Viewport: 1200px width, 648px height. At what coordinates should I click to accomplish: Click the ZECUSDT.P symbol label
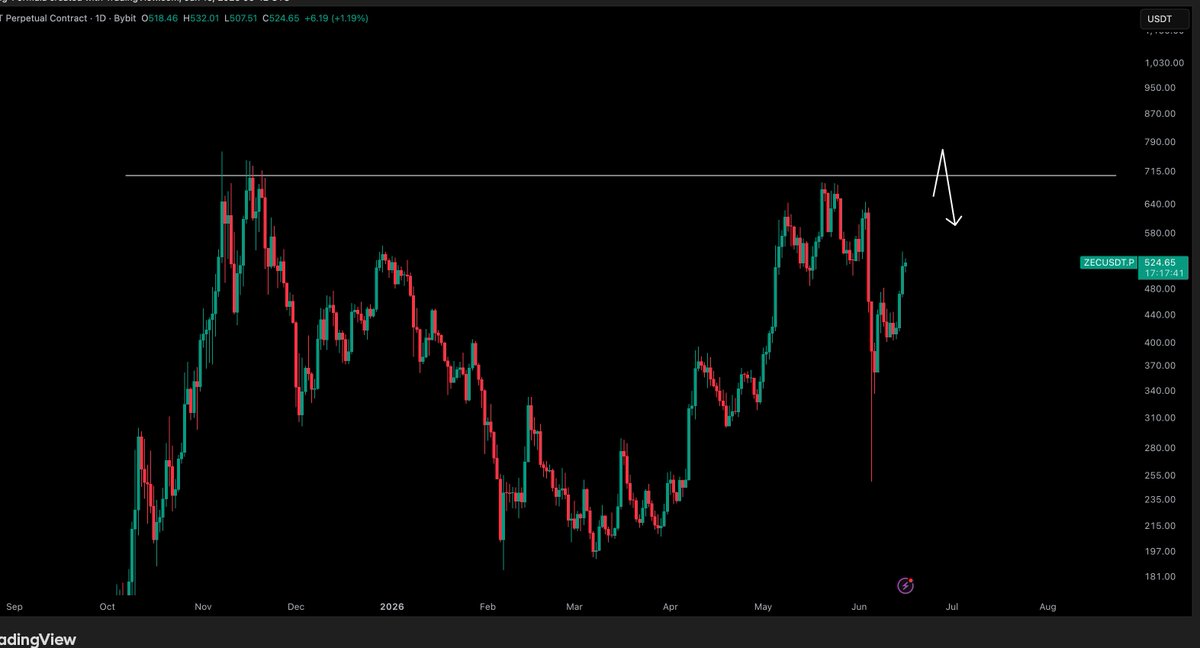tap(1109, 262)
